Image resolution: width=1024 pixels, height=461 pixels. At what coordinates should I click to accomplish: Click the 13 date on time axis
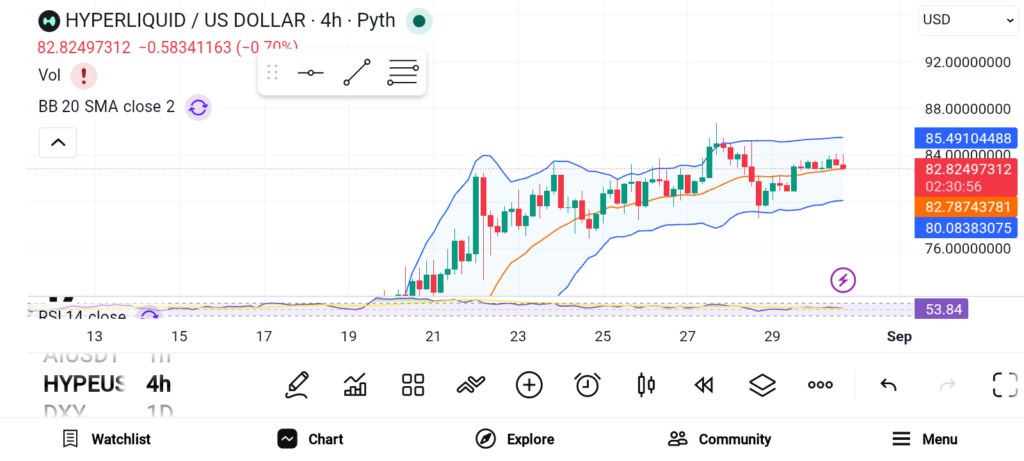(95, 337)
